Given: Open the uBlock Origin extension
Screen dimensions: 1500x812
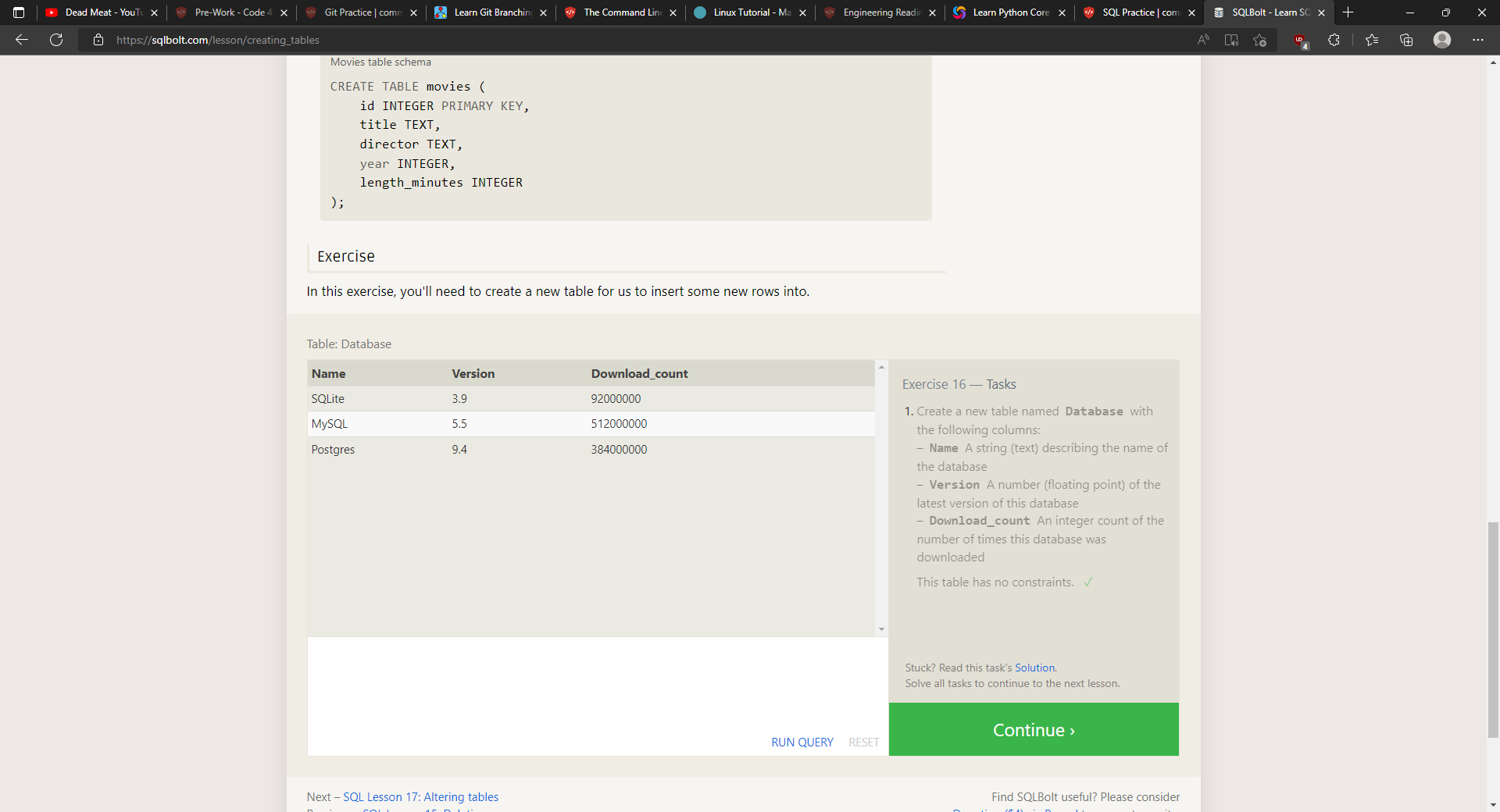Looking at the screenshot, I should tap(1300, 40).
